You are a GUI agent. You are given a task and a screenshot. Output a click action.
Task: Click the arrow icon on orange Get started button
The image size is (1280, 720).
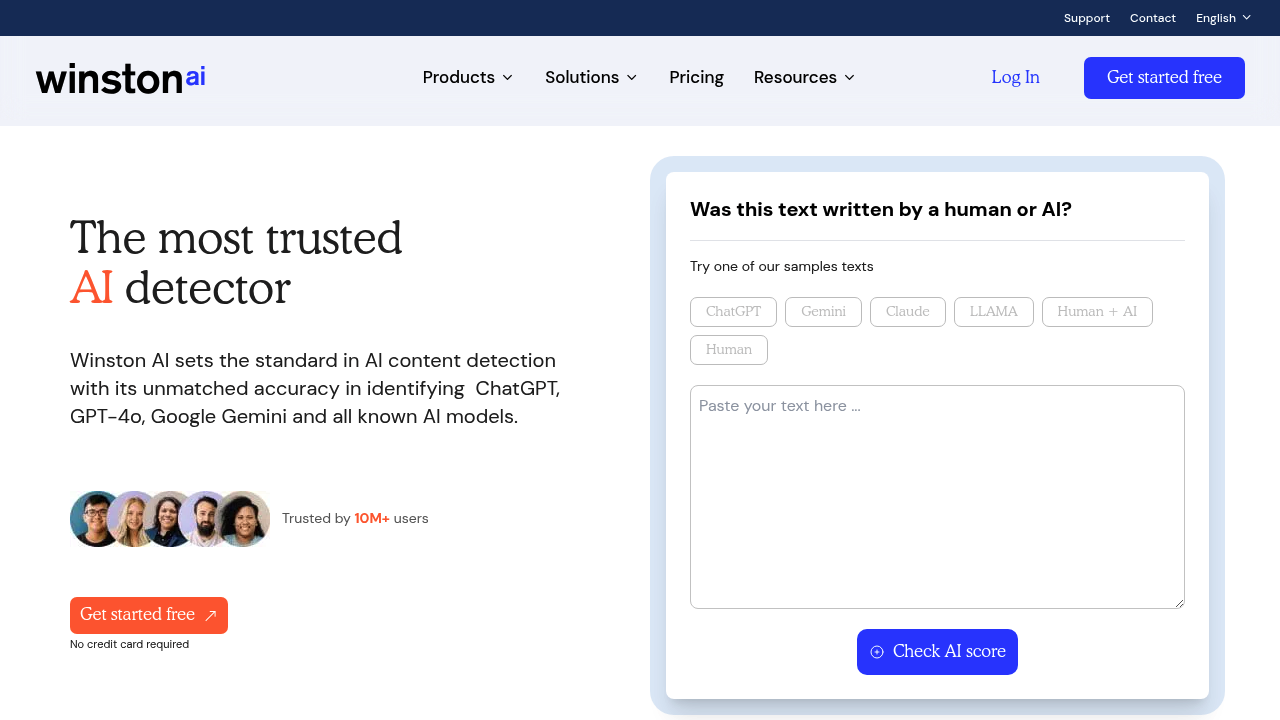coord(210,616)
